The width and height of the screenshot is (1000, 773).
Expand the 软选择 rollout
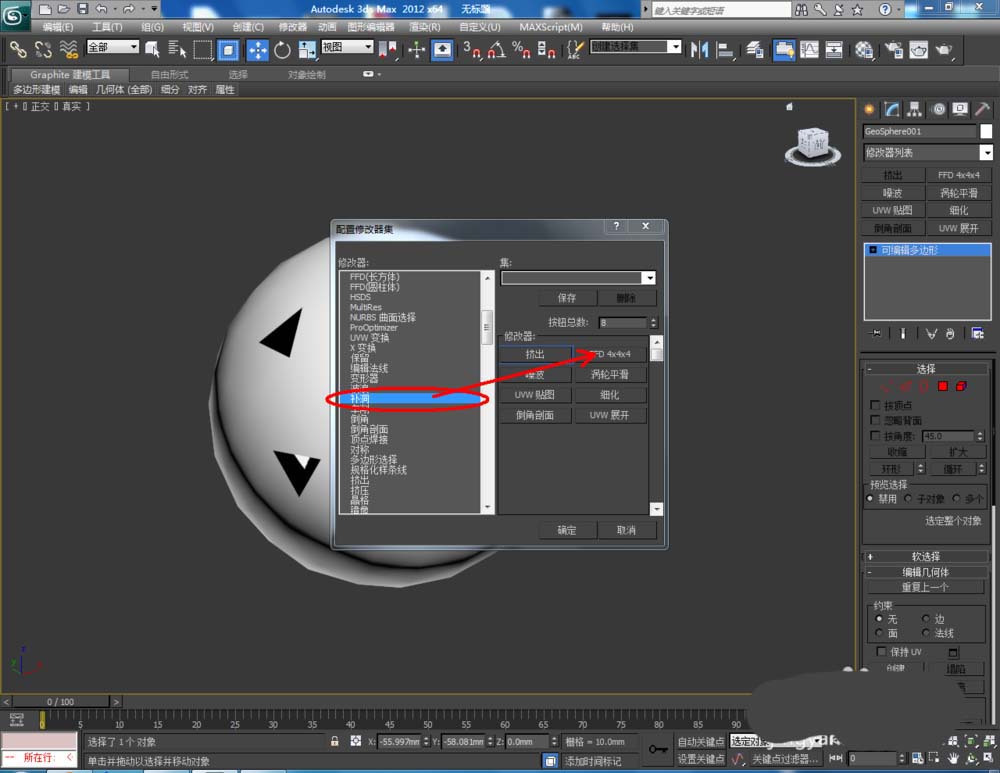tap(925, 556)
